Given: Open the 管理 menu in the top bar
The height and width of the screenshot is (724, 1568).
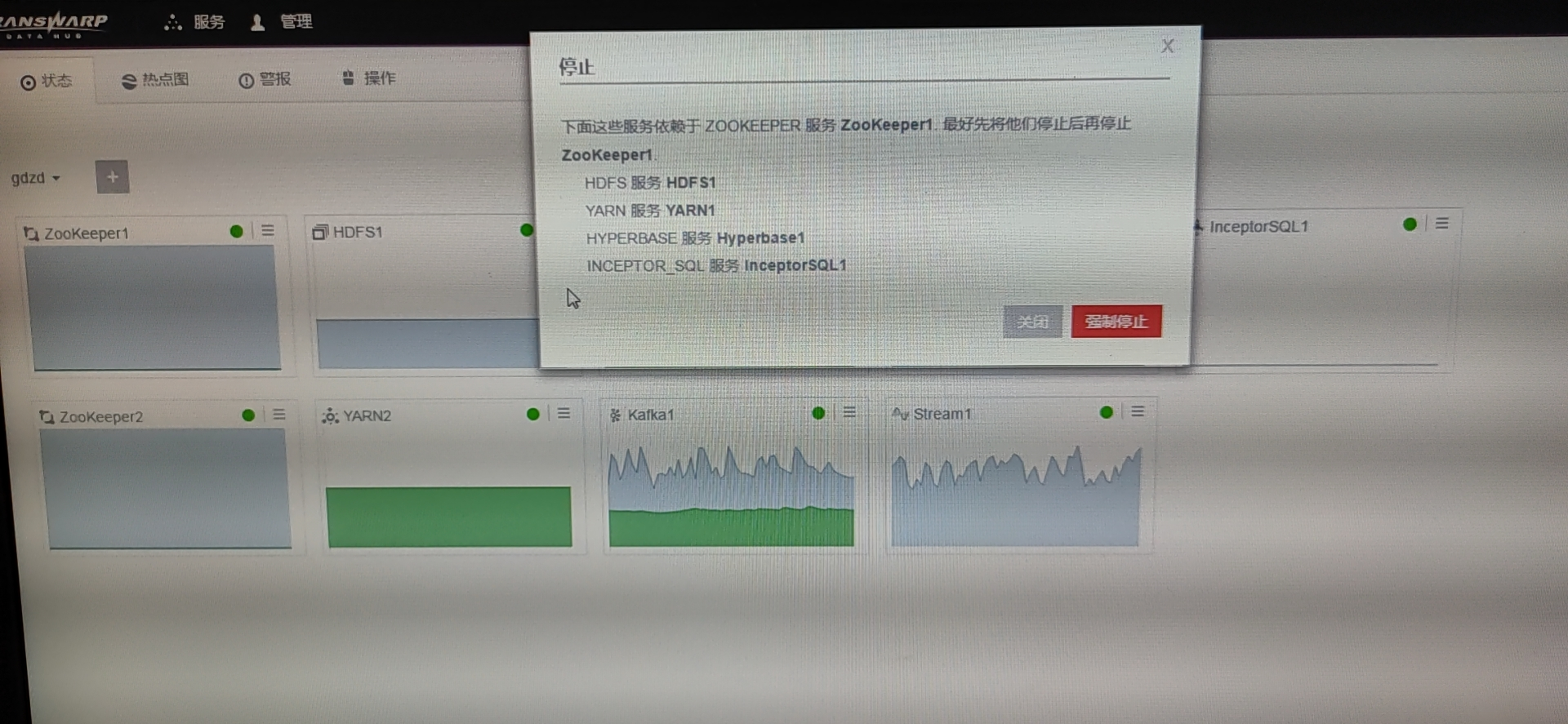Looking at the screenshot, I should click(282, 22).
